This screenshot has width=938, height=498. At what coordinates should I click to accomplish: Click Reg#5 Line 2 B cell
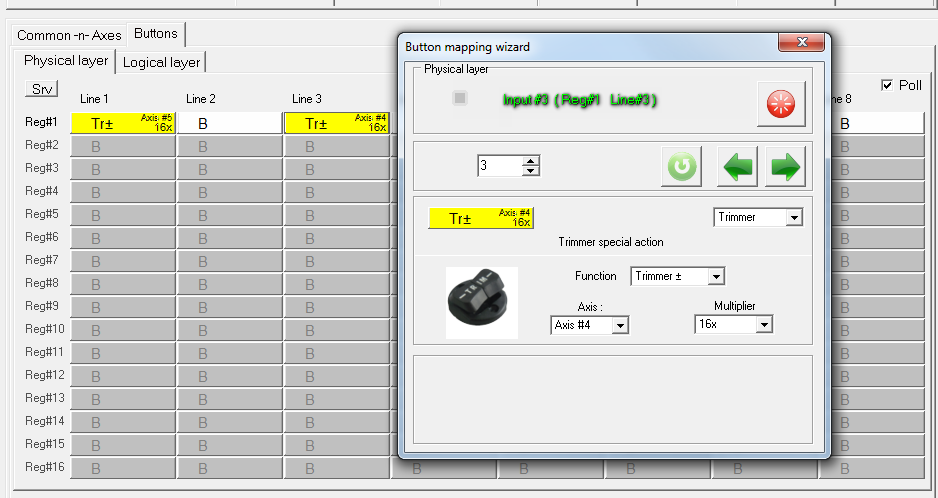pyautogui.click(x=230, y=215)
